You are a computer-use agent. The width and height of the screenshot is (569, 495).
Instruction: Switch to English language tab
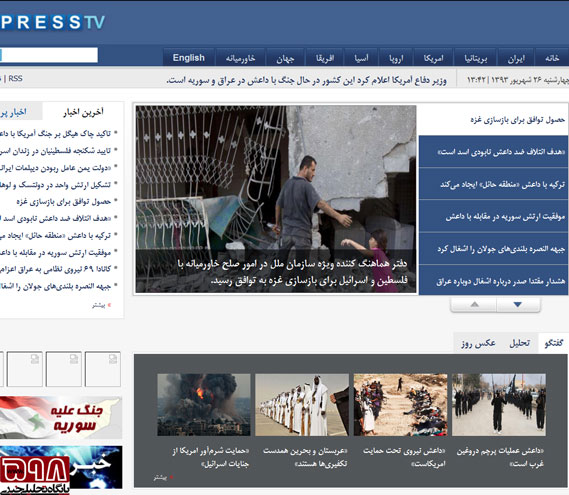tap(189, 58)
